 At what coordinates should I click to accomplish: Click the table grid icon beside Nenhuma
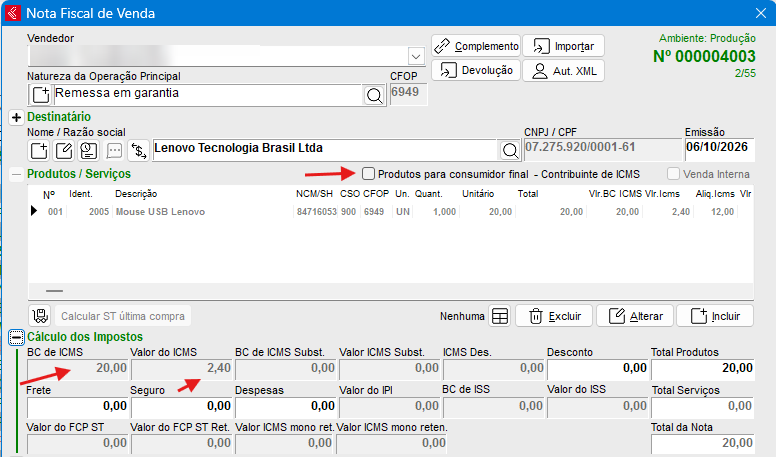(x=500, y=316)
